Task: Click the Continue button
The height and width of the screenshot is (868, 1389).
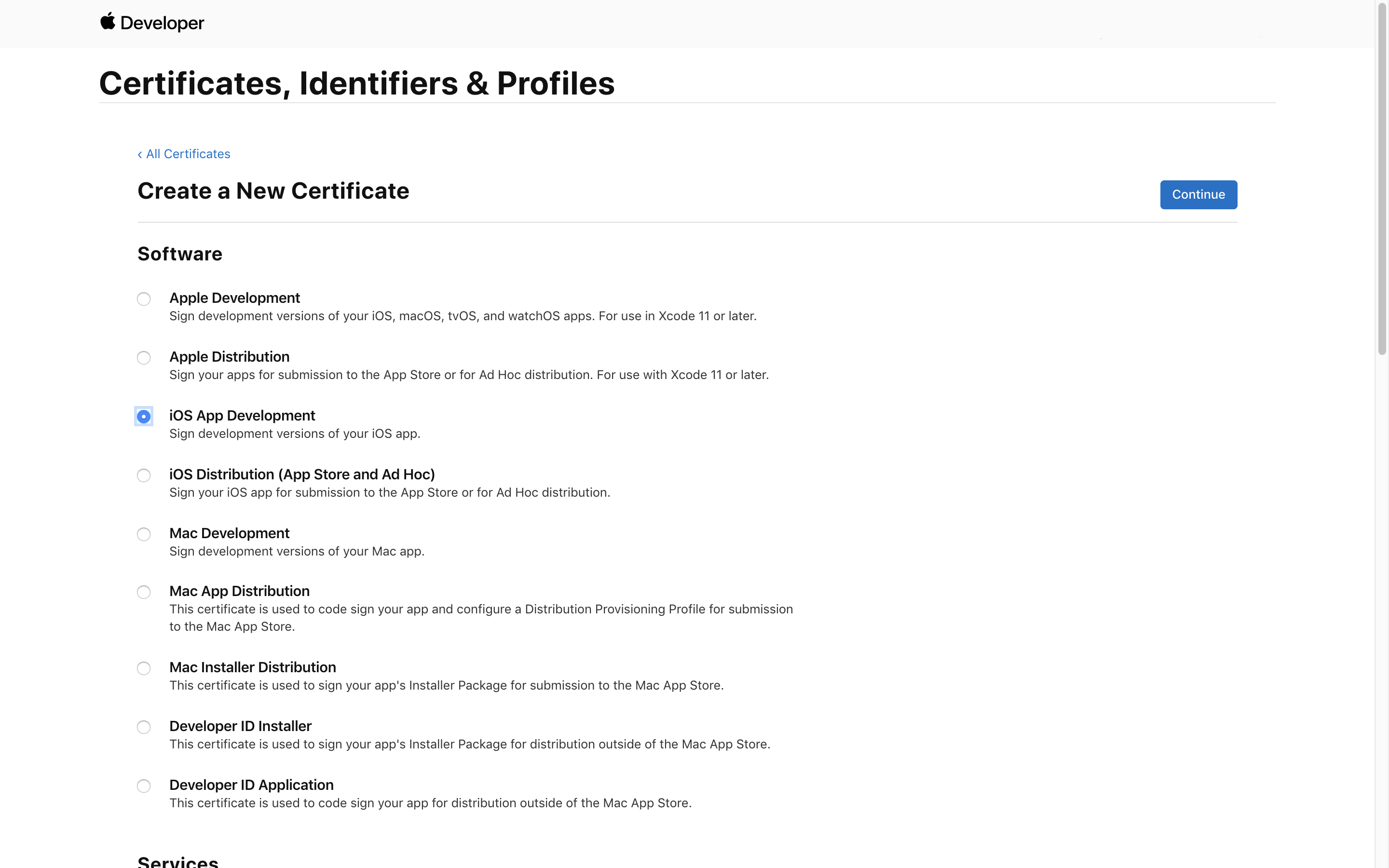Action: tap(1198, 195)
